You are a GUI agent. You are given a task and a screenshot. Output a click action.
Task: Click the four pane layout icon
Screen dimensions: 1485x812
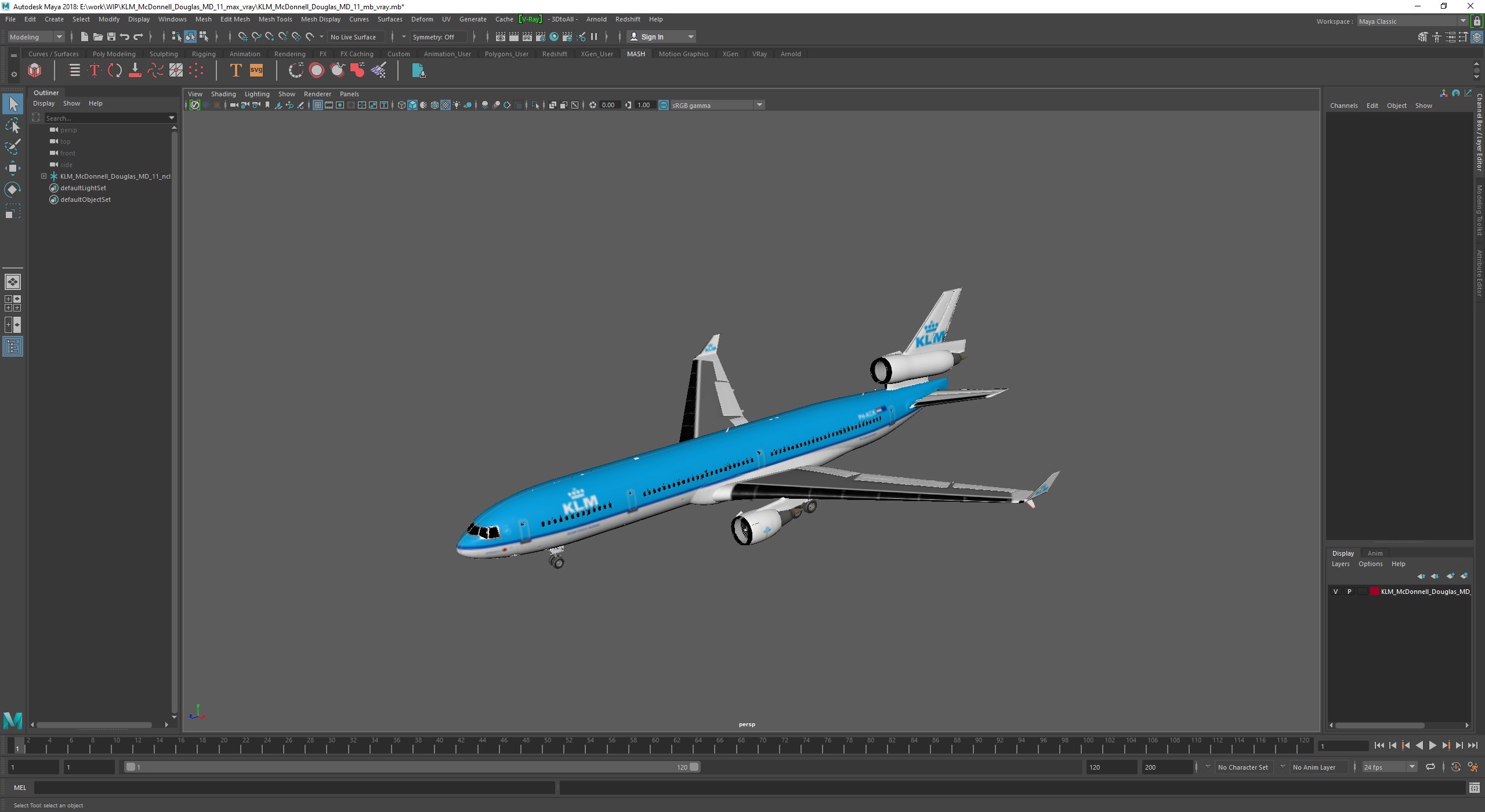point(13,303)
